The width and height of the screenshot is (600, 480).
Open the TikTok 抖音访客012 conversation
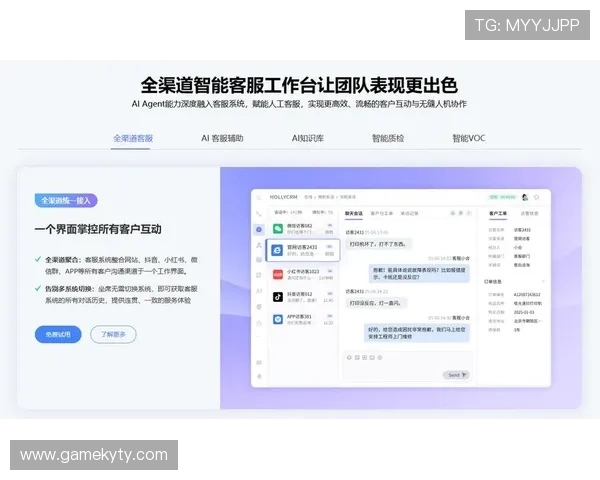(303, 297)
